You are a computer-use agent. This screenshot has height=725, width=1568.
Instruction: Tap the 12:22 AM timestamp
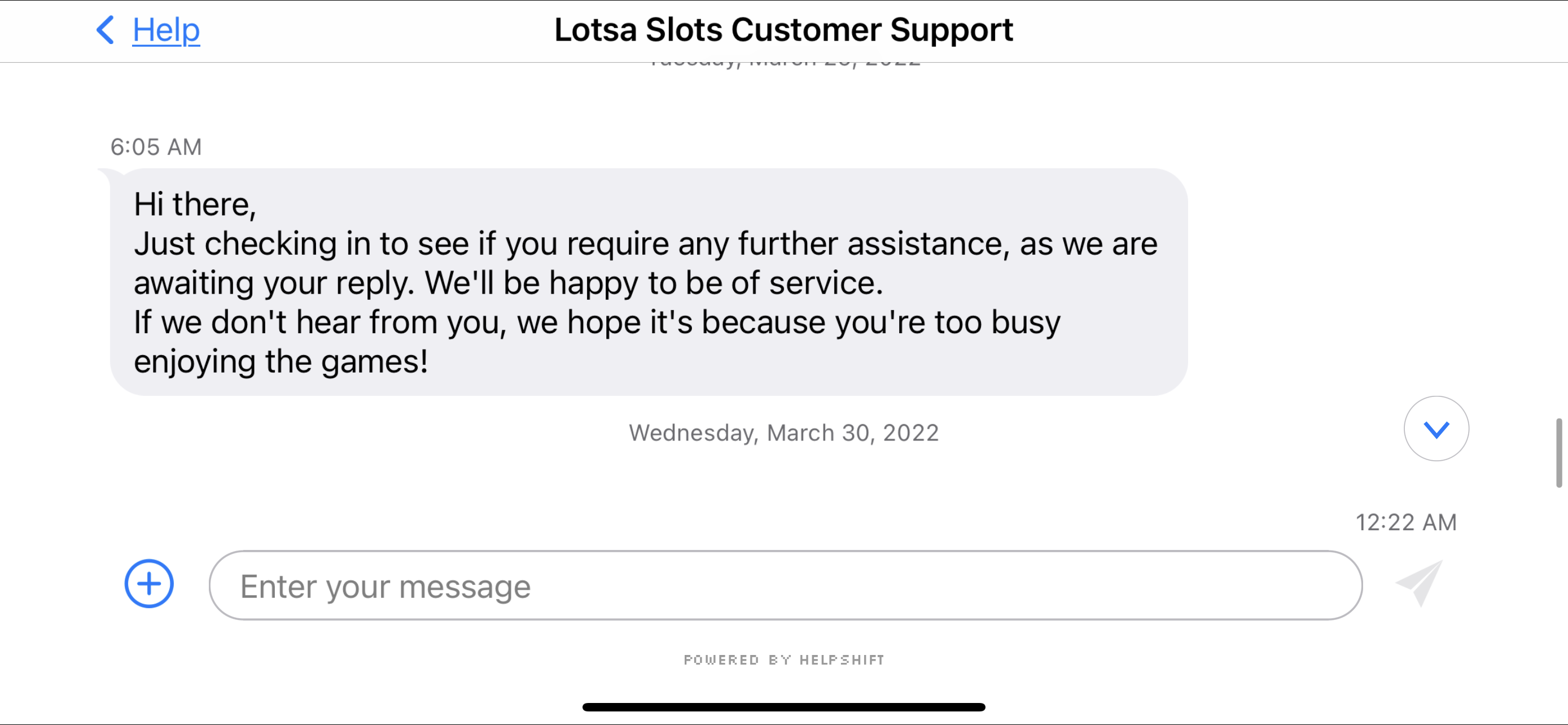click(x=1405, y=522)
